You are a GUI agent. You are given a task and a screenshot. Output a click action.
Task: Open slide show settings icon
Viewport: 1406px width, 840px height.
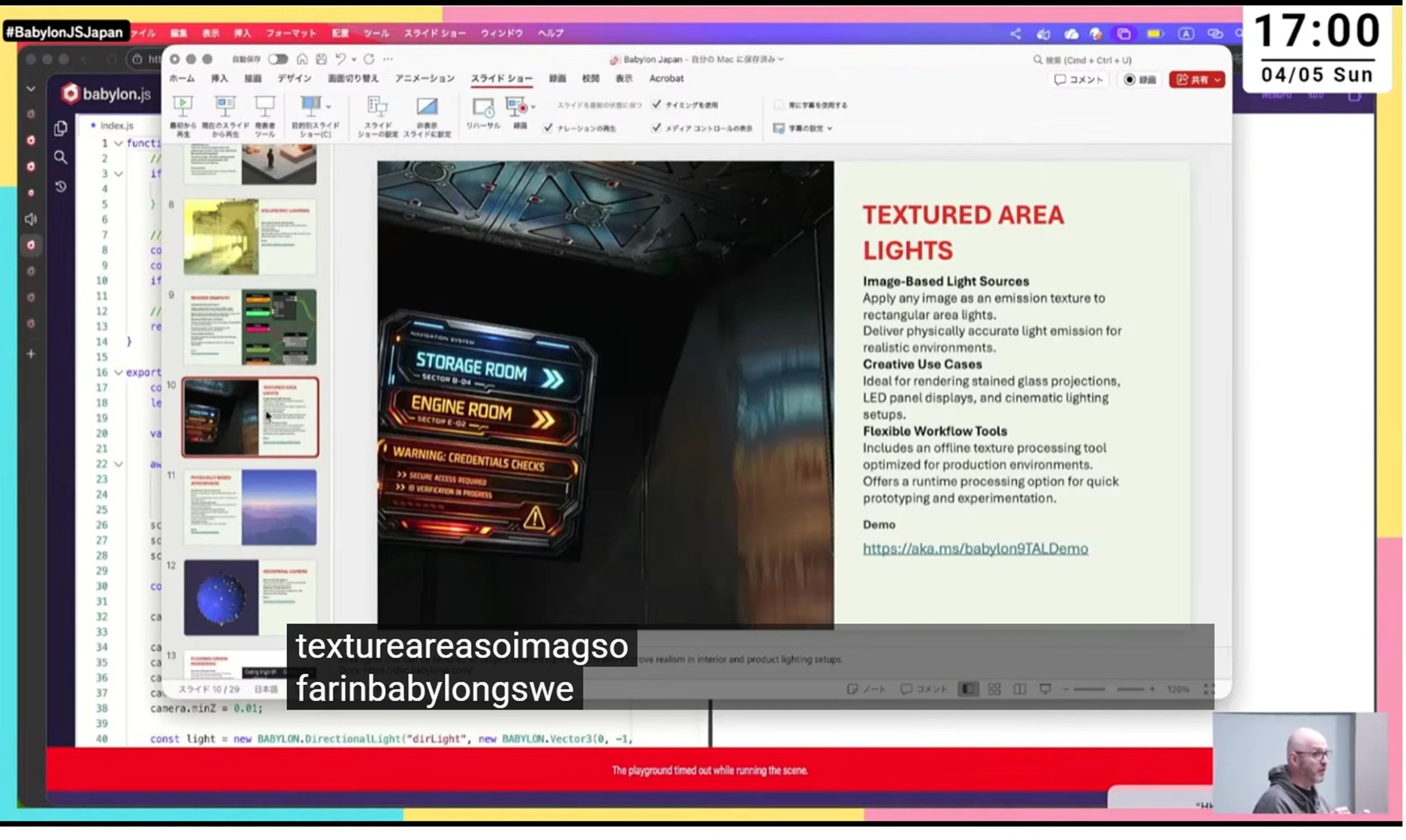[x=377, y=107]
